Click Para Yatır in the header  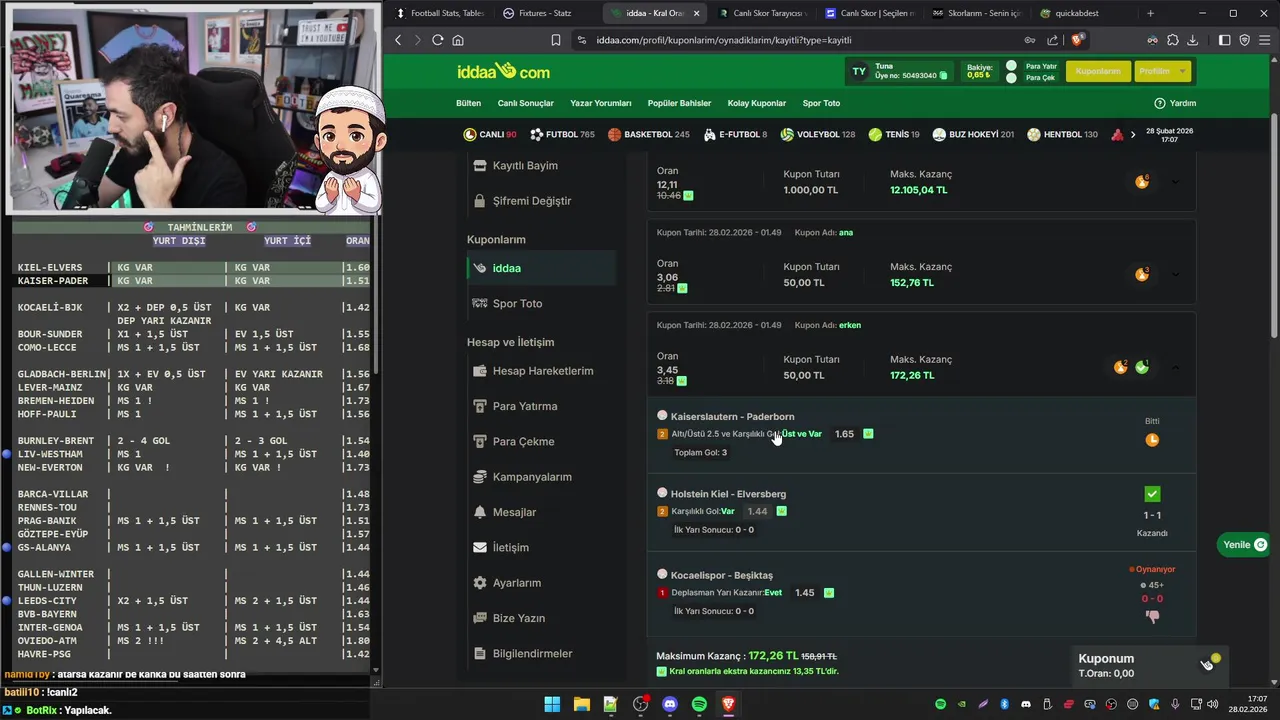pyautogui.click(x=1041, y=66)
